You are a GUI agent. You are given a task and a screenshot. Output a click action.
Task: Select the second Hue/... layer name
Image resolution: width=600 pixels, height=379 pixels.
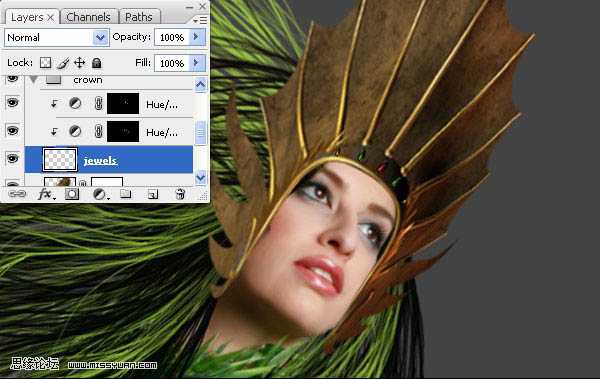[x=161, y=132]
